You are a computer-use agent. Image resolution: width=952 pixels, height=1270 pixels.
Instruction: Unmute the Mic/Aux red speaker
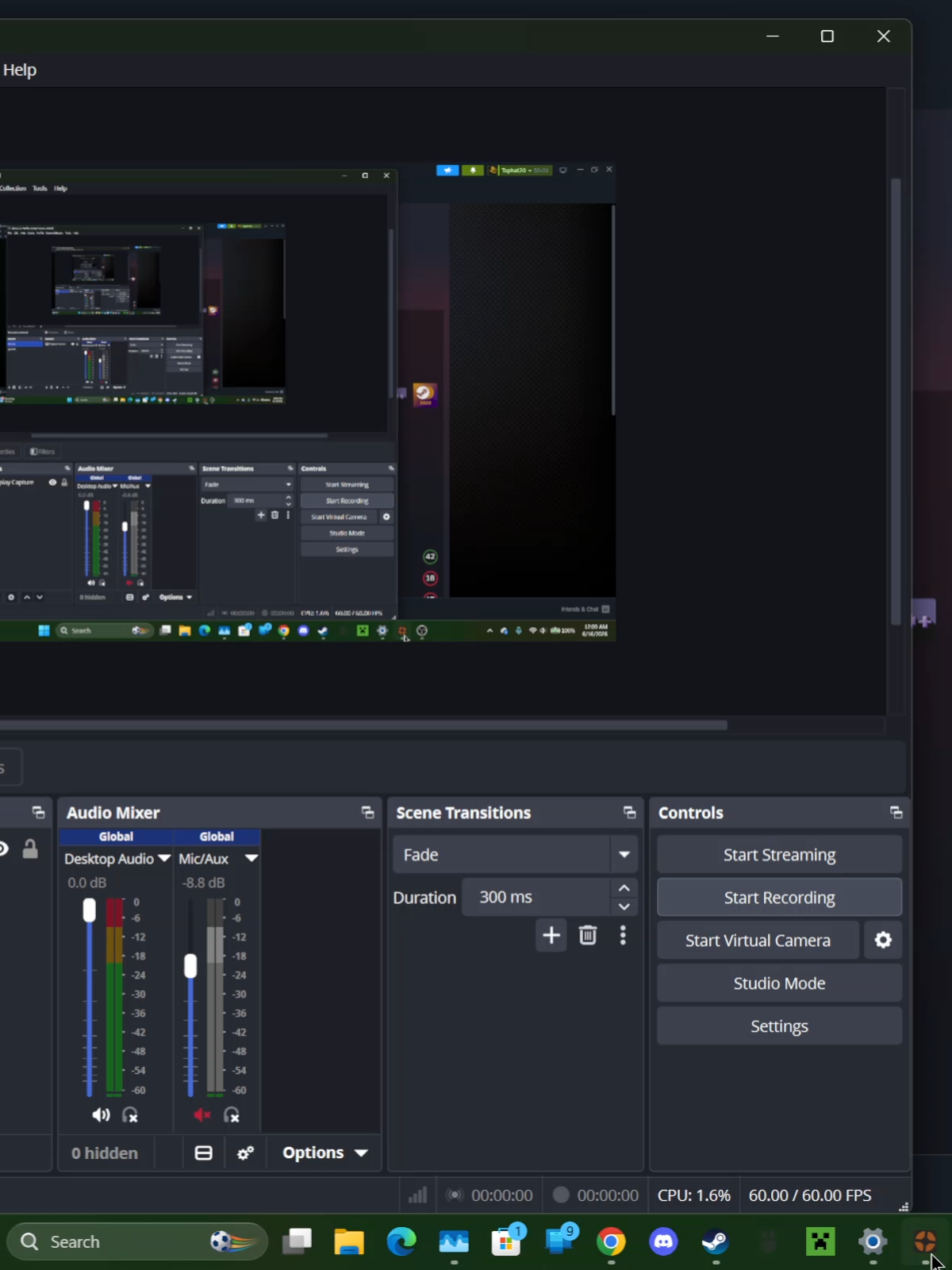point(202,1115)
